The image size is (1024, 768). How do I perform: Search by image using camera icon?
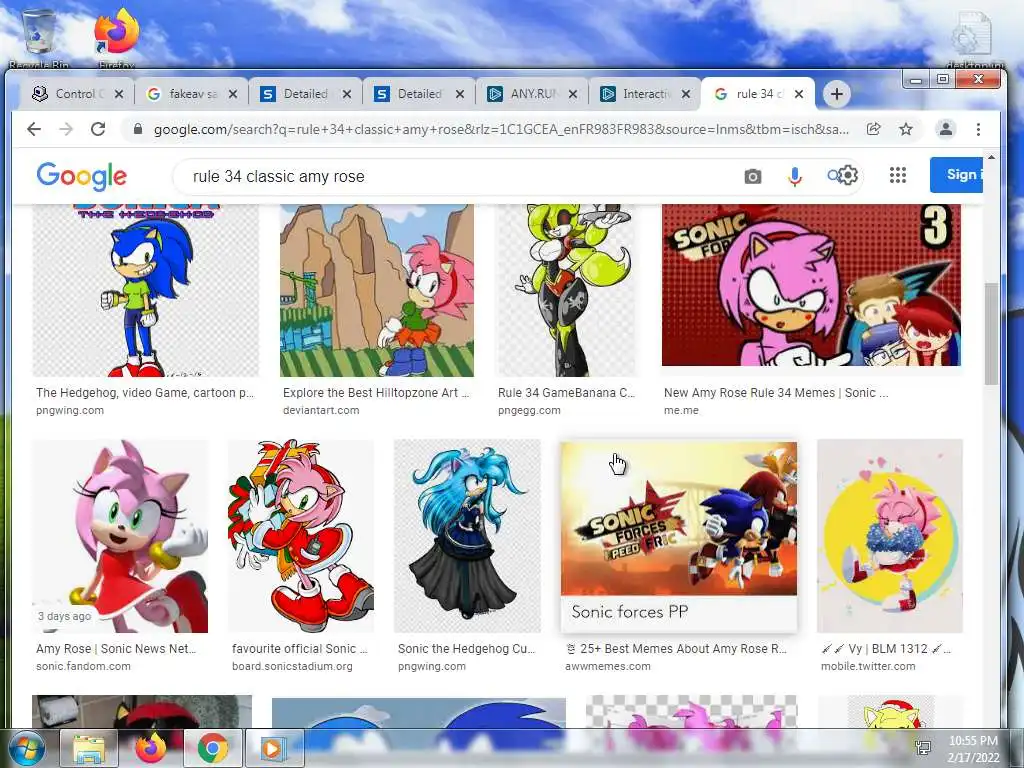(x=752, y=177)
